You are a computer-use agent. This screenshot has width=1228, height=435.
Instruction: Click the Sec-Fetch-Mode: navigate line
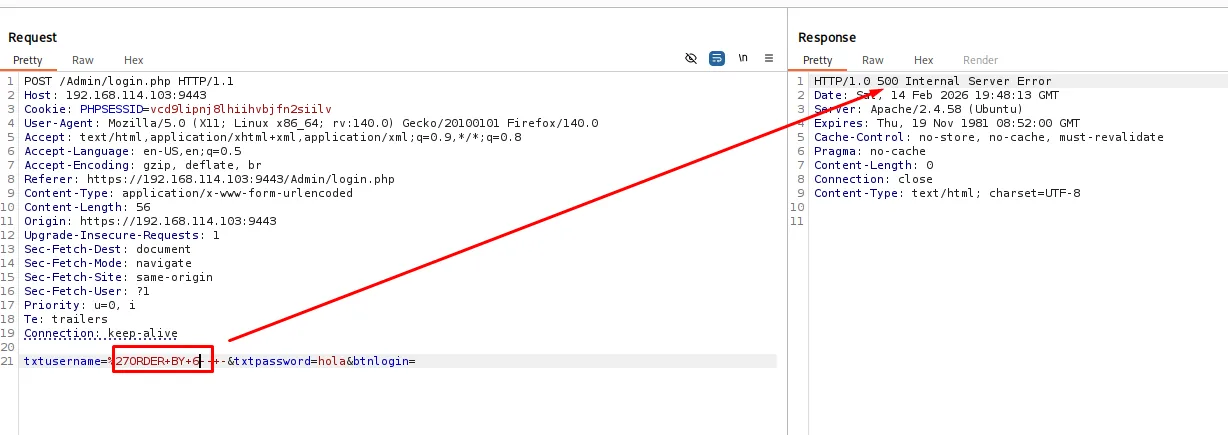[x=108, y=263]
